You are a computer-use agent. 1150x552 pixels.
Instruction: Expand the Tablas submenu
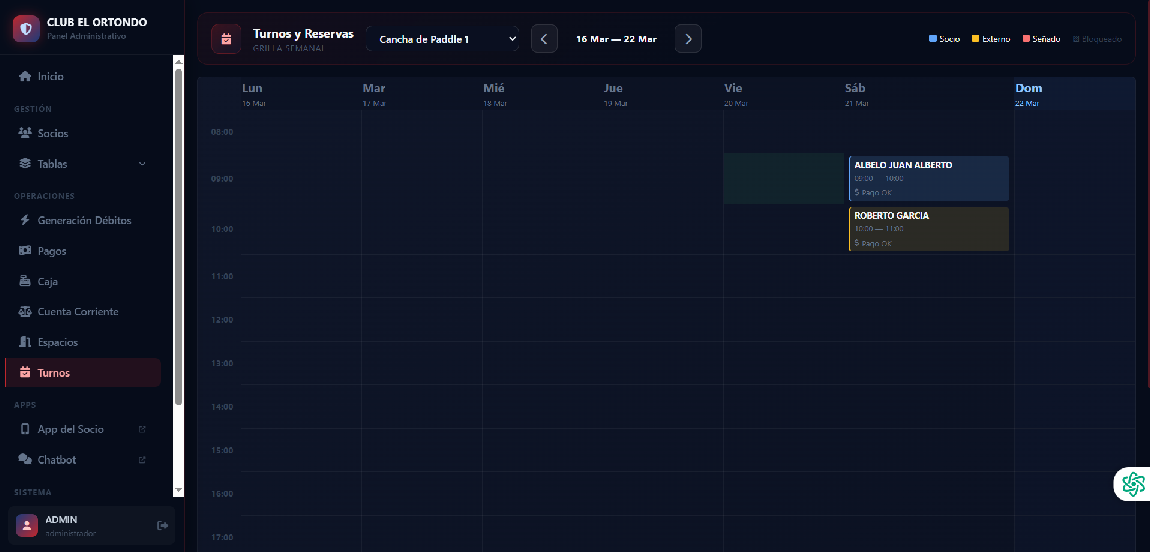(142, 164)
